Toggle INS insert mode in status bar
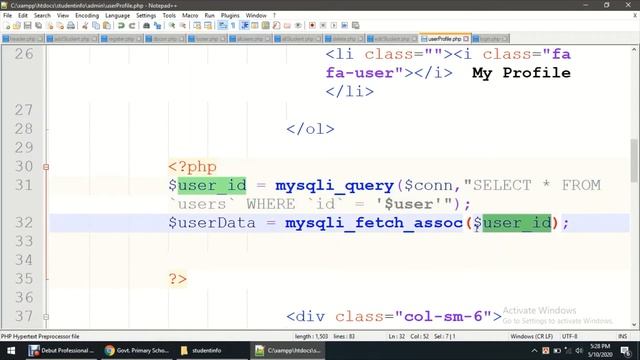640x360 pixels. click(622, 336)
